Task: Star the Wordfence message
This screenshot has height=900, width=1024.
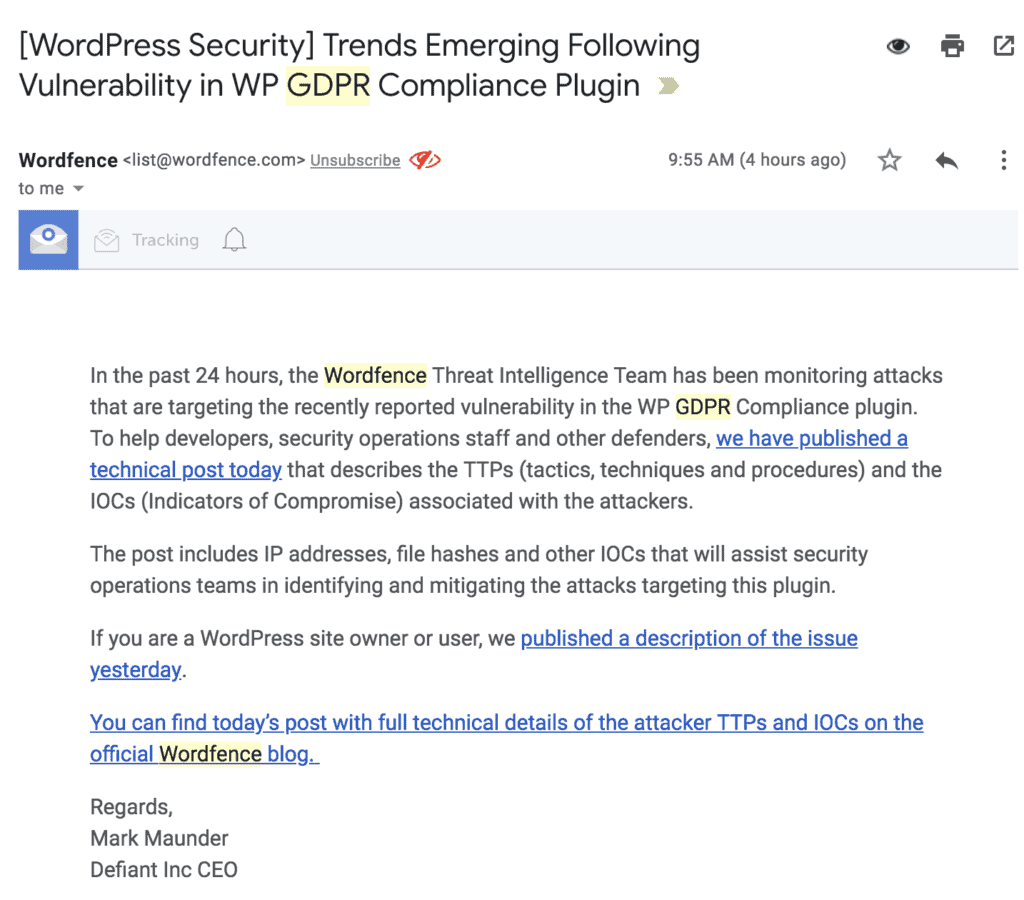Action: [x=889, y=159]
